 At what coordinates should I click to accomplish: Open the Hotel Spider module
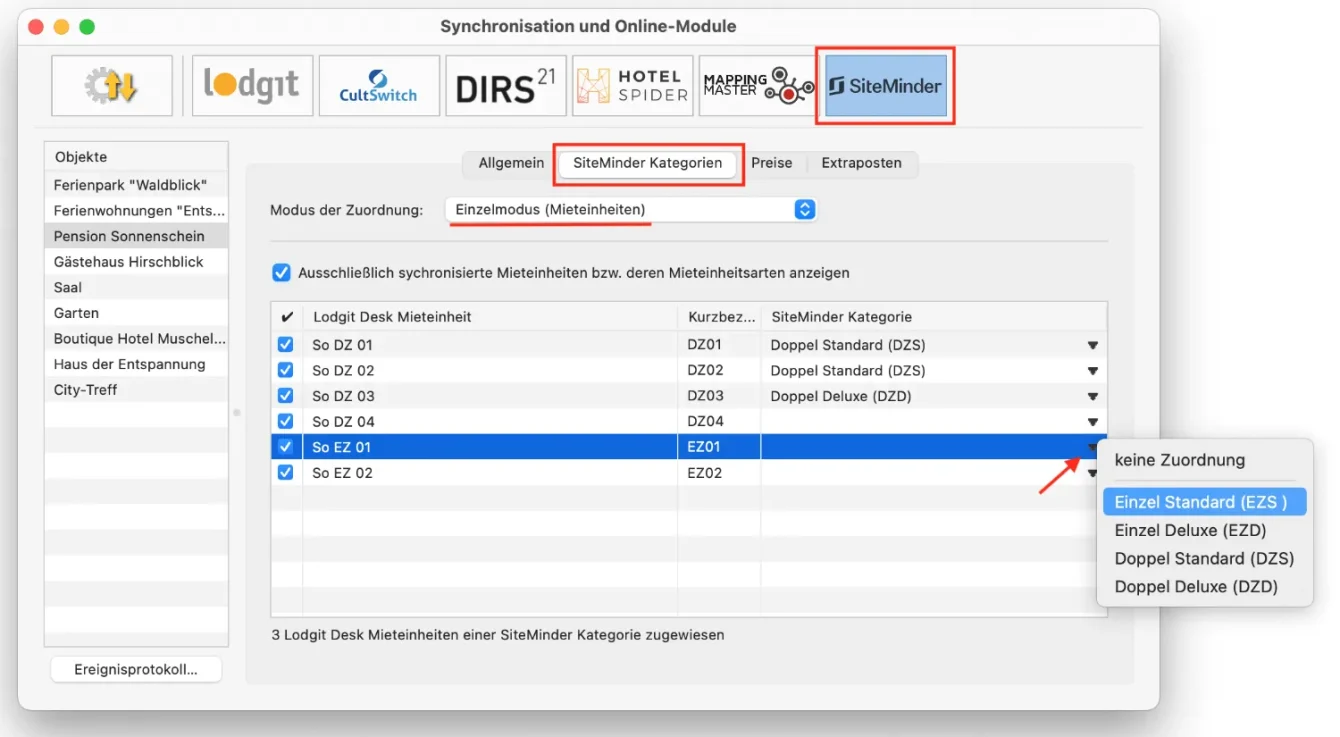click(633, 86)
